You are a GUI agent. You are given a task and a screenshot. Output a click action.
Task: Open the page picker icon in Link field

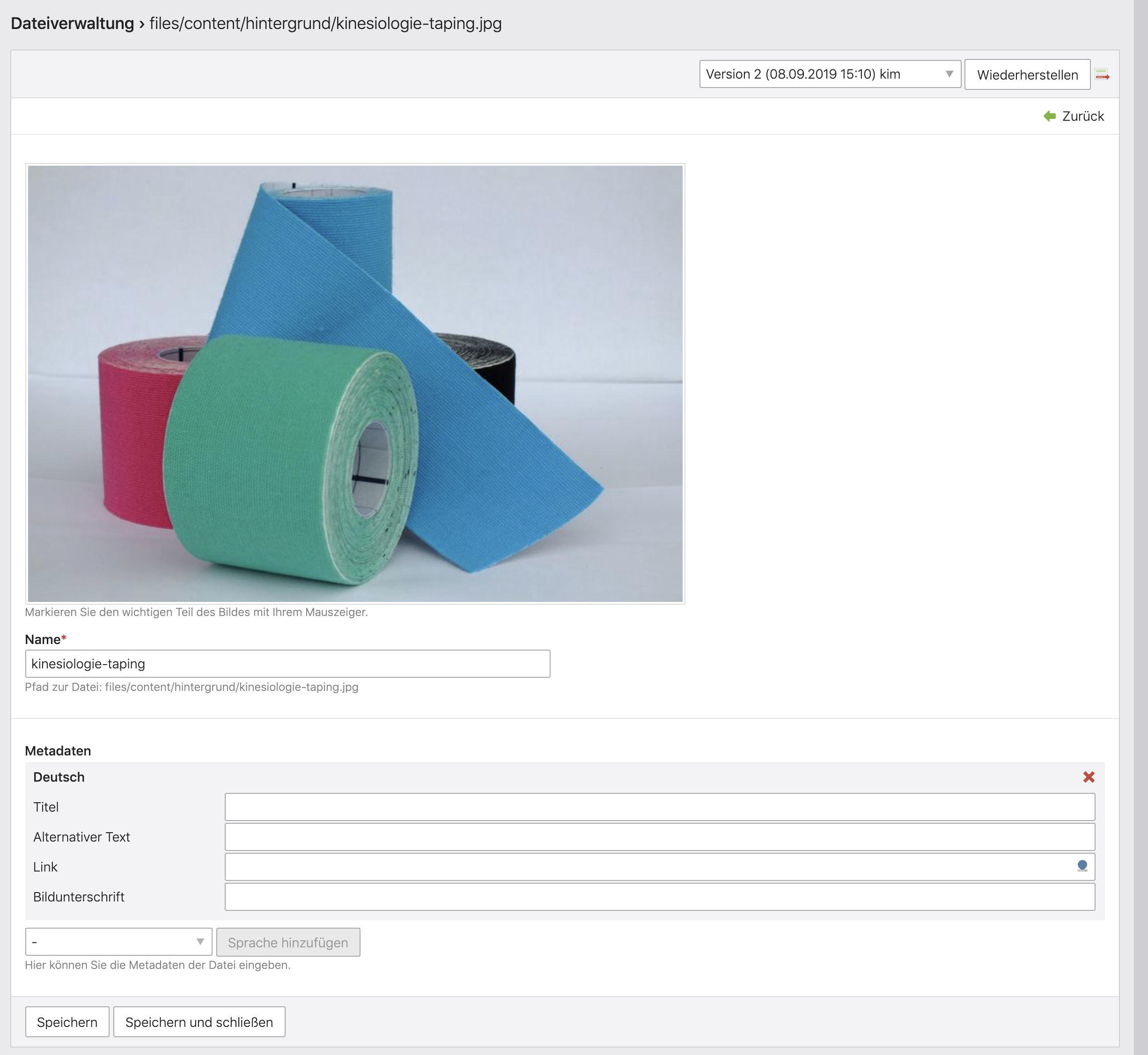1082,866
